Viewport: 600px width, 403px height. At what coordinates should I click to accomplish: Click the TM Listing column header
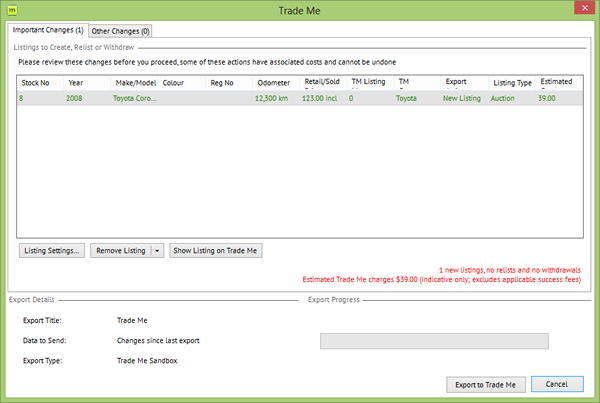[x=370, y=83]
